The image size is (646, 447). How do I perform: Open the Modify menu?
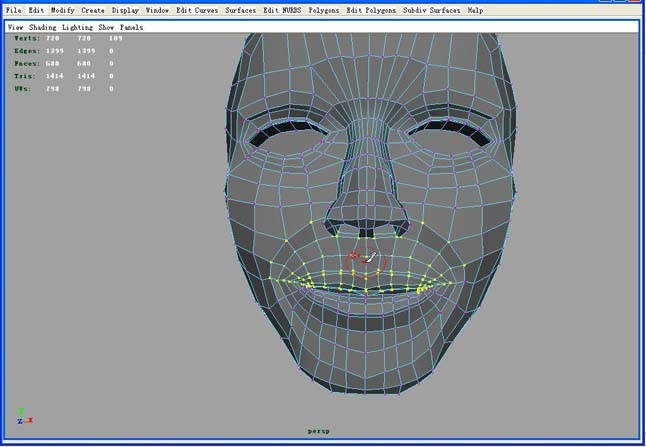click(63, 10)
